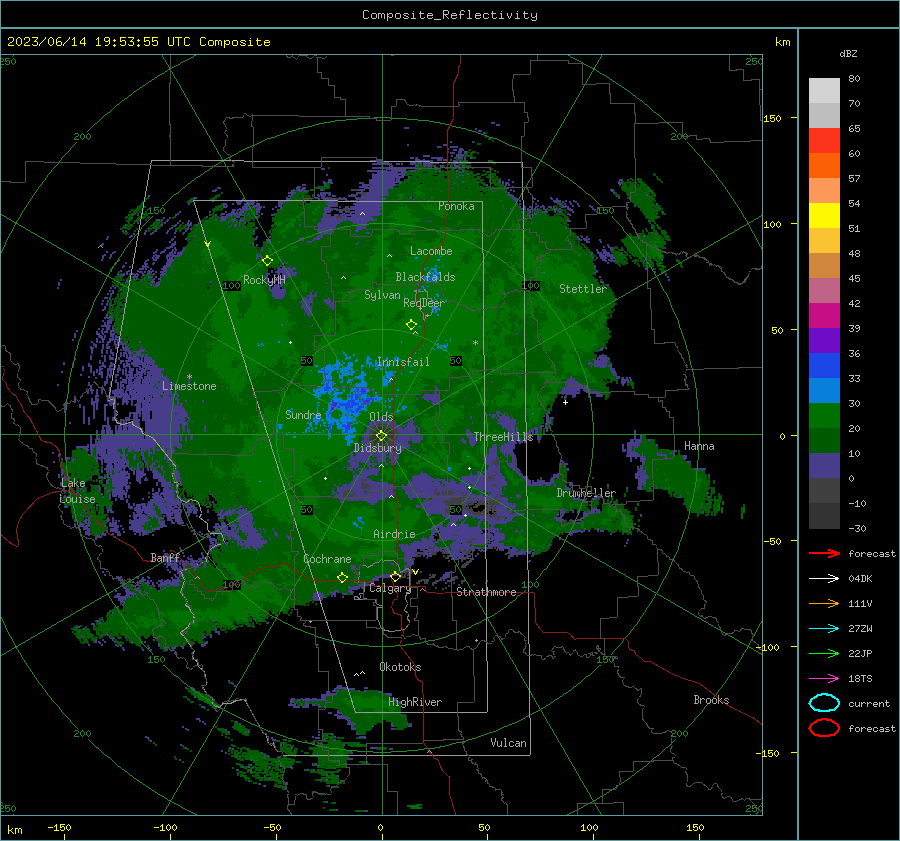Click yellow diamond marker below RedDeer
The image size is (900, 841).
click(x=412, y=325)
